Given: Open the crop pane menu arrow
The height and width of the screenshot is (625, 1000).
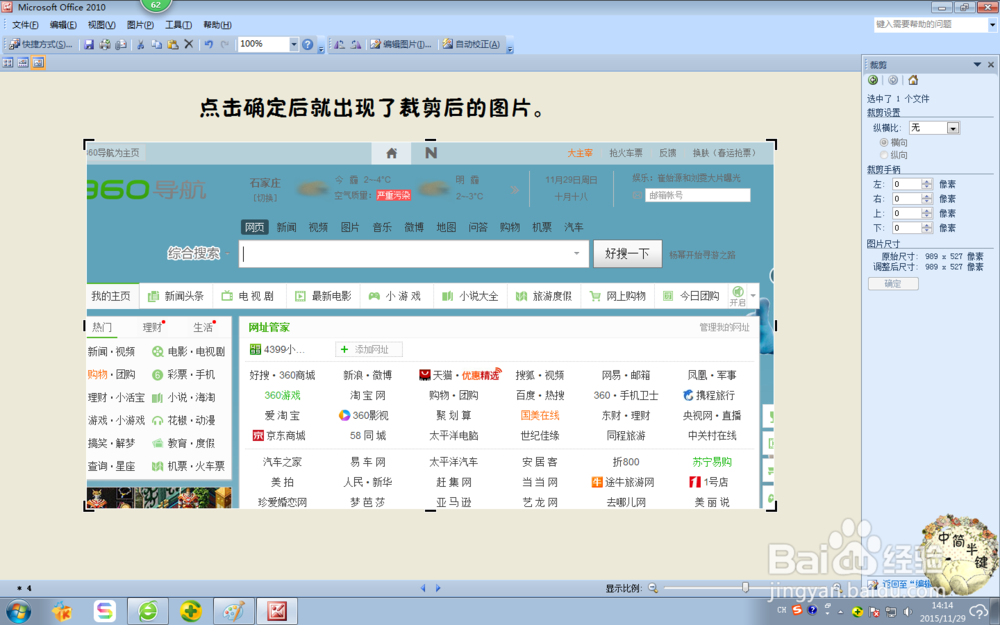Looking at the screenshot, I should (977, 64).
